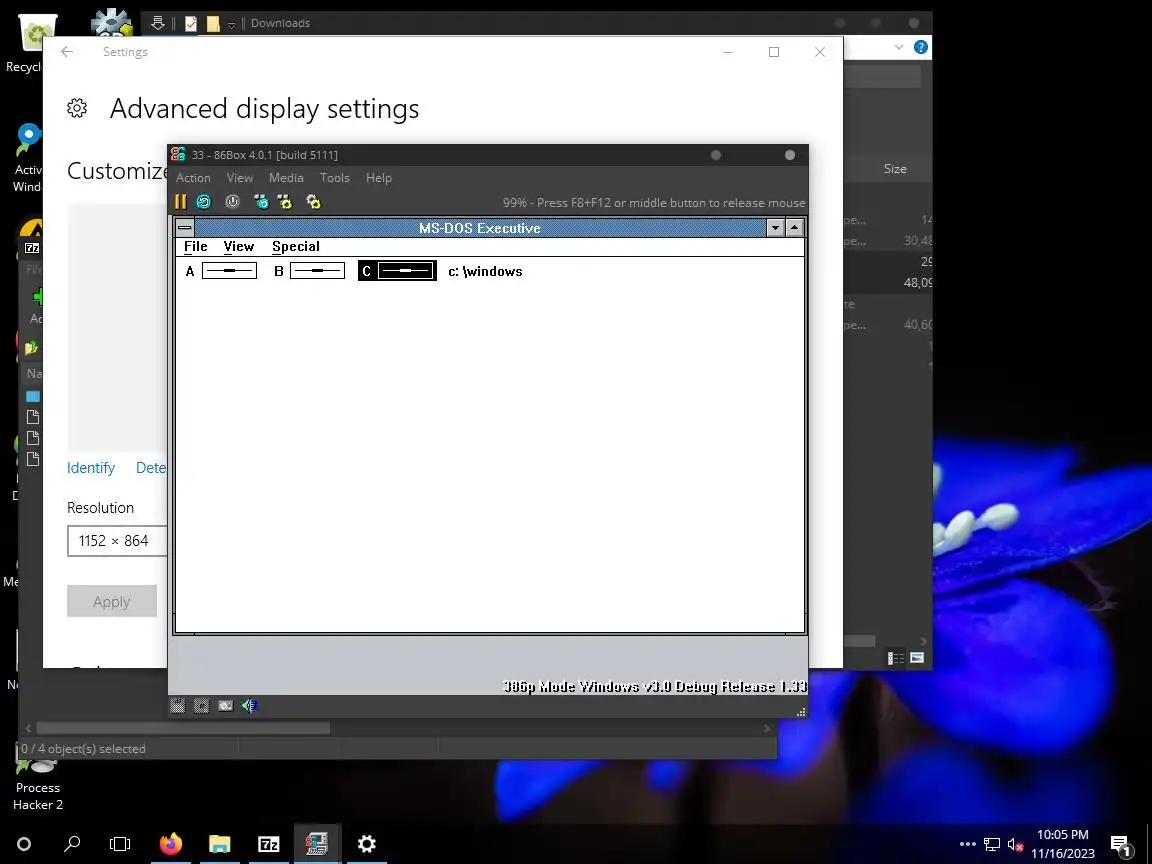Click the c:\windows path label

[486, 271]
